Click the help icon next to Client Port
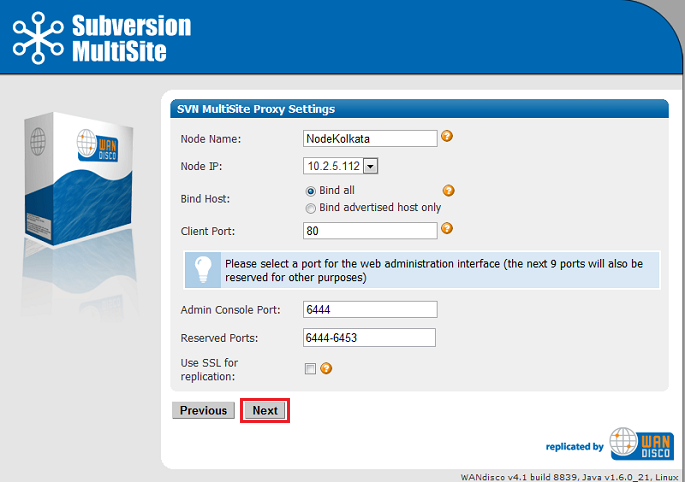 coord(446,228)
